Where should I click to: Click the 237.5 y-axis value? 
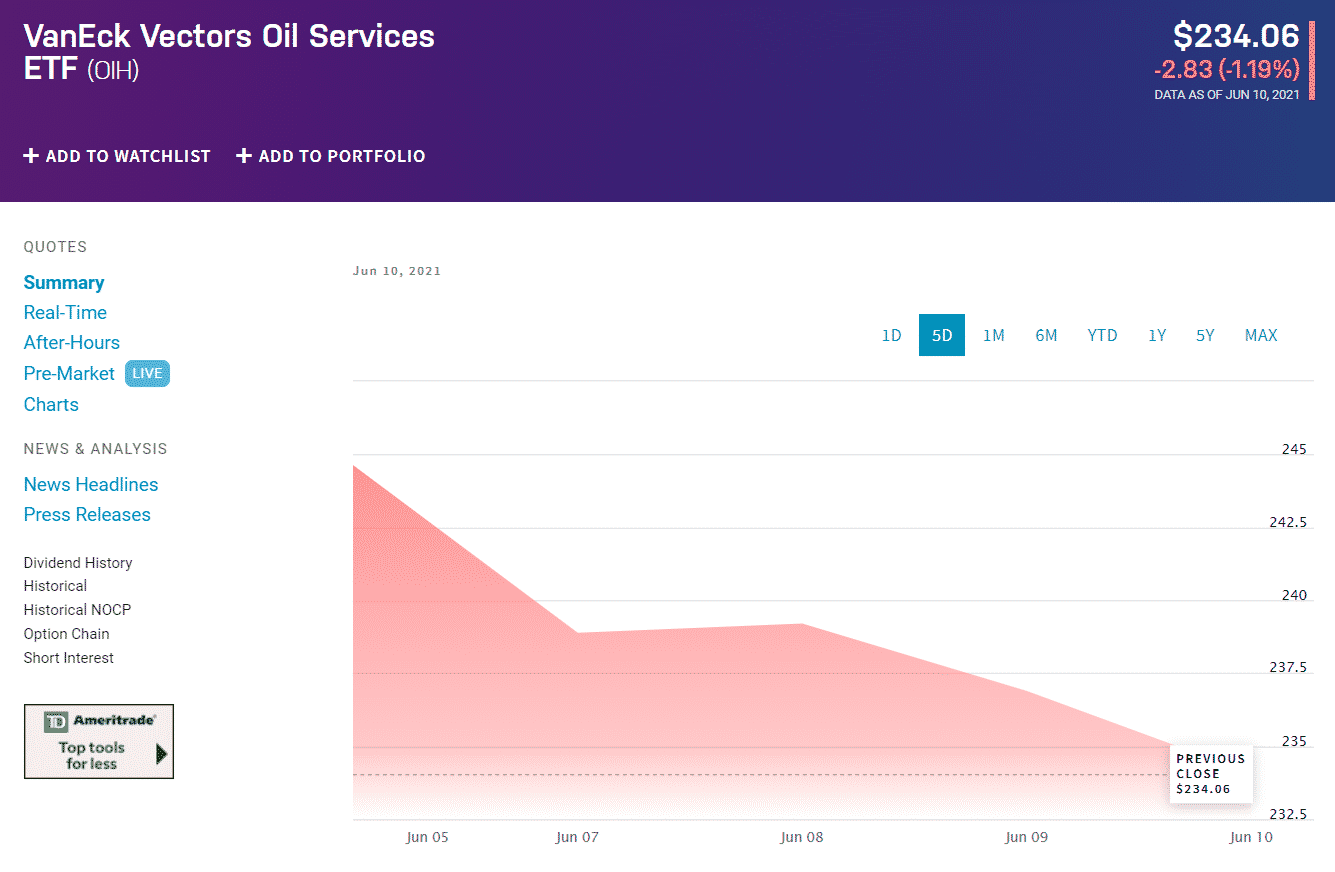pyautogui.click(x=1289, y=668)
